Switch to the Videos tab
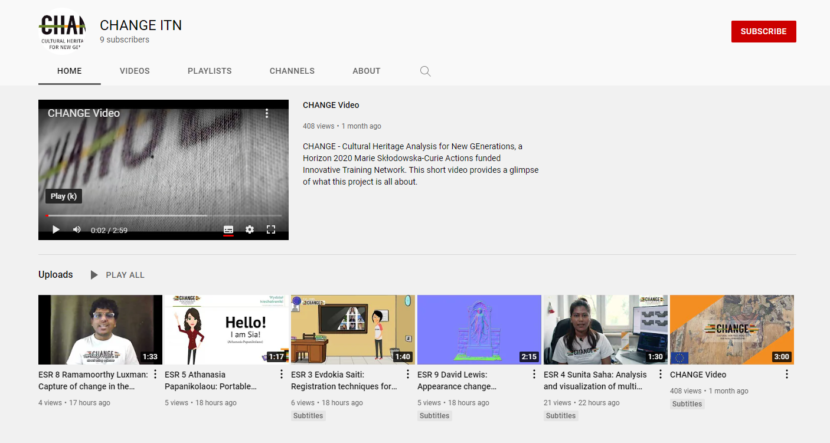Viewport: 830px width, 443px height. point(134,71)
